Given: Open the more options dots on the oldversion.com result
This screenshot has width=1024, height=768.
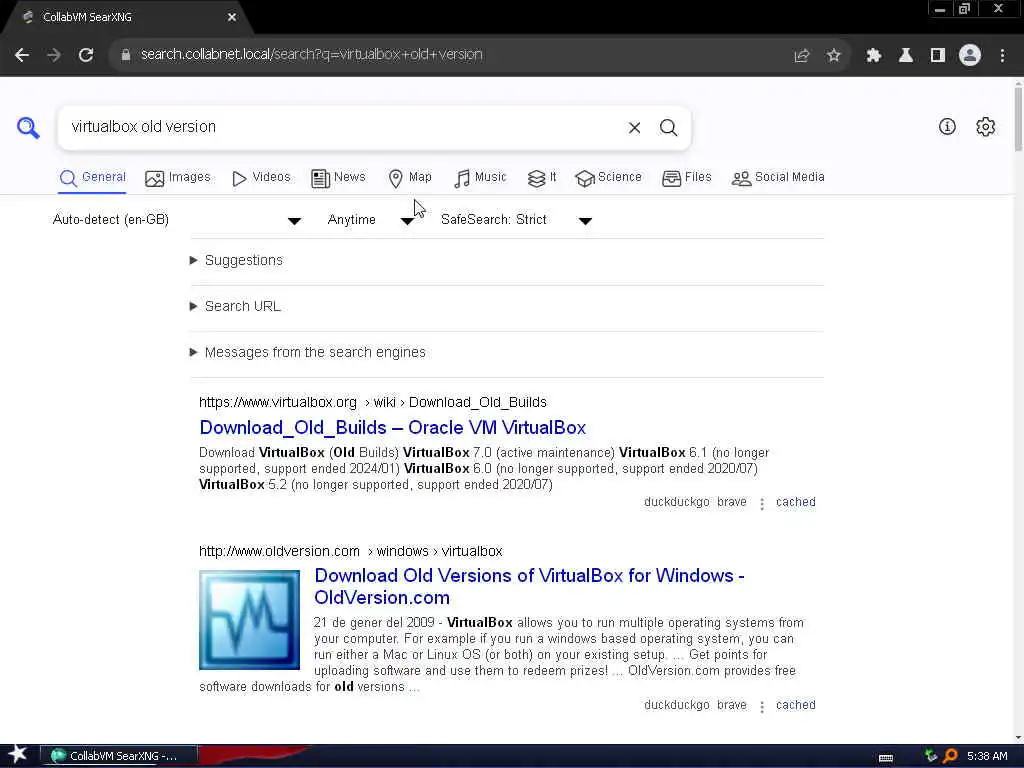Looking at the screenshot, I should click(761, 707).
